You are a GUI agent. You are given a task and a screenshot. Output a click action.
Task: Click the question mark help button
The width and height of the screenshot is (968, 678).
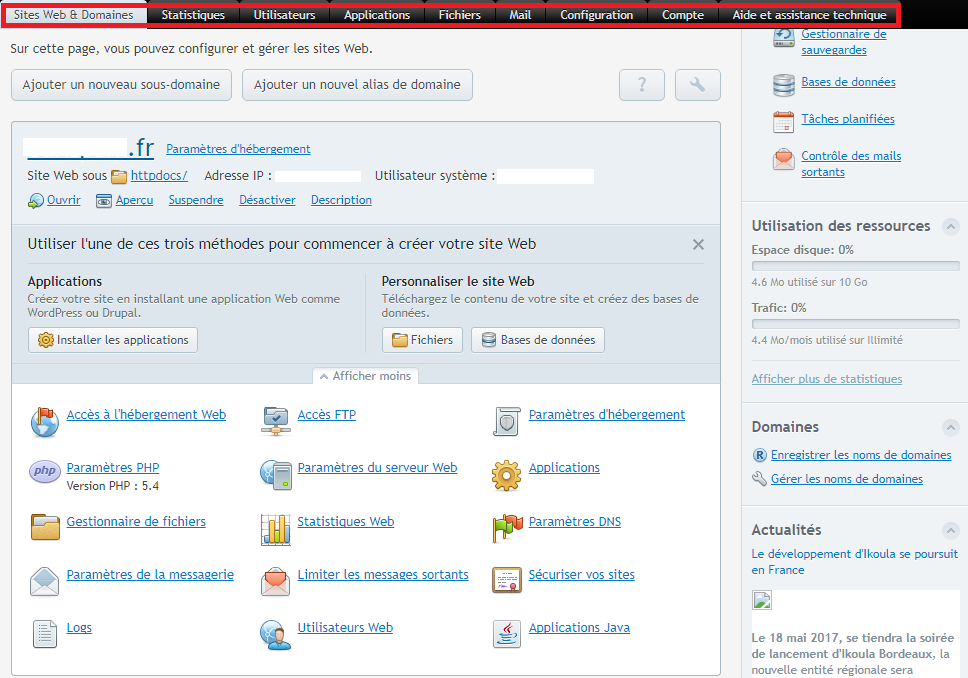point(642,85)
